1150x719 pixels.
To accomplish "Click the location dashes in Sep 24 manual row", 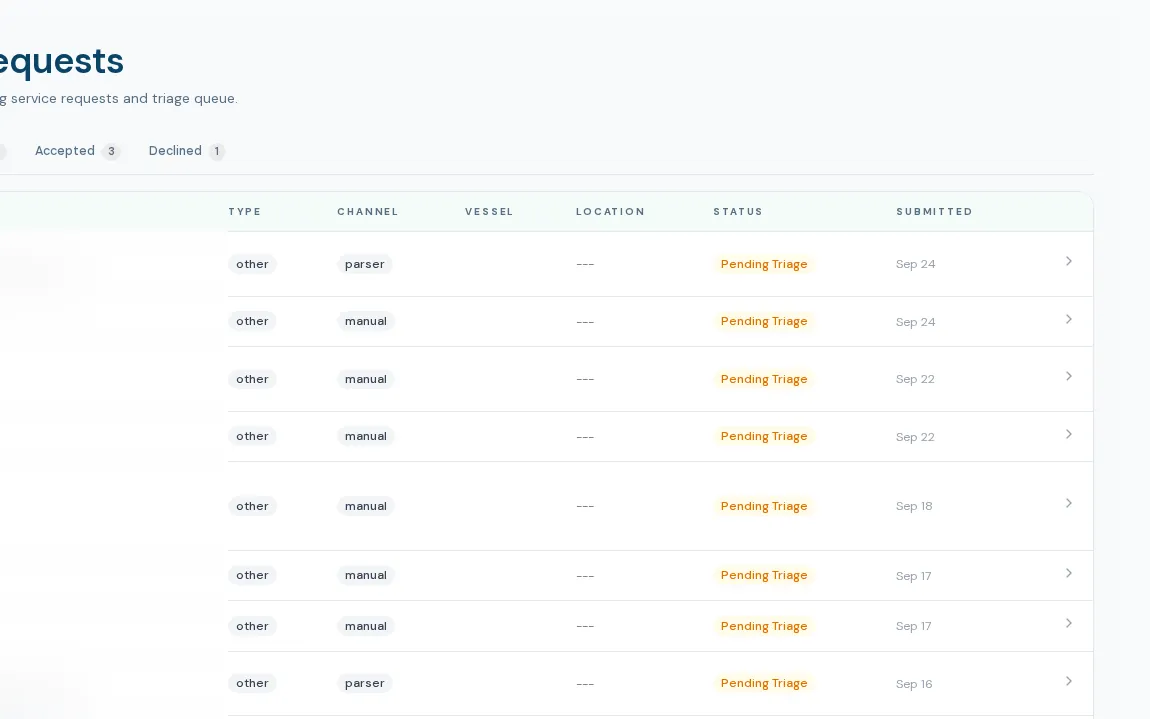I will click(585, 322).
